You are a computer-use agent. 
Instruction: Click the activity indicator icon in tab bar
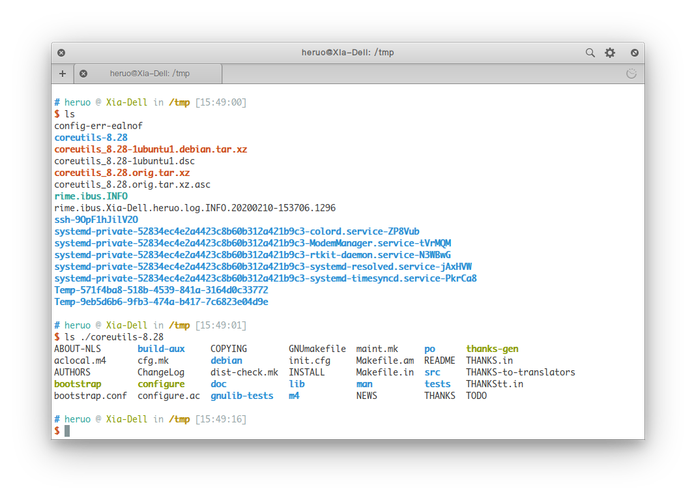631,73
